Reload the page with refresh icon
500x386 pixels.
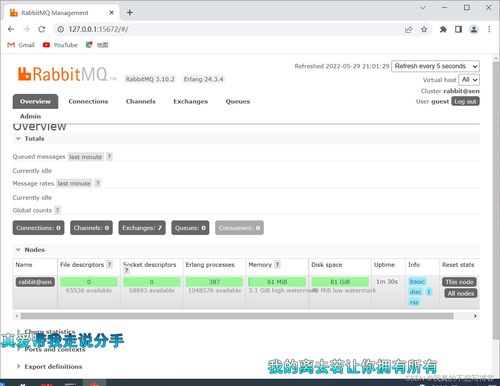[x=42, y=29]
